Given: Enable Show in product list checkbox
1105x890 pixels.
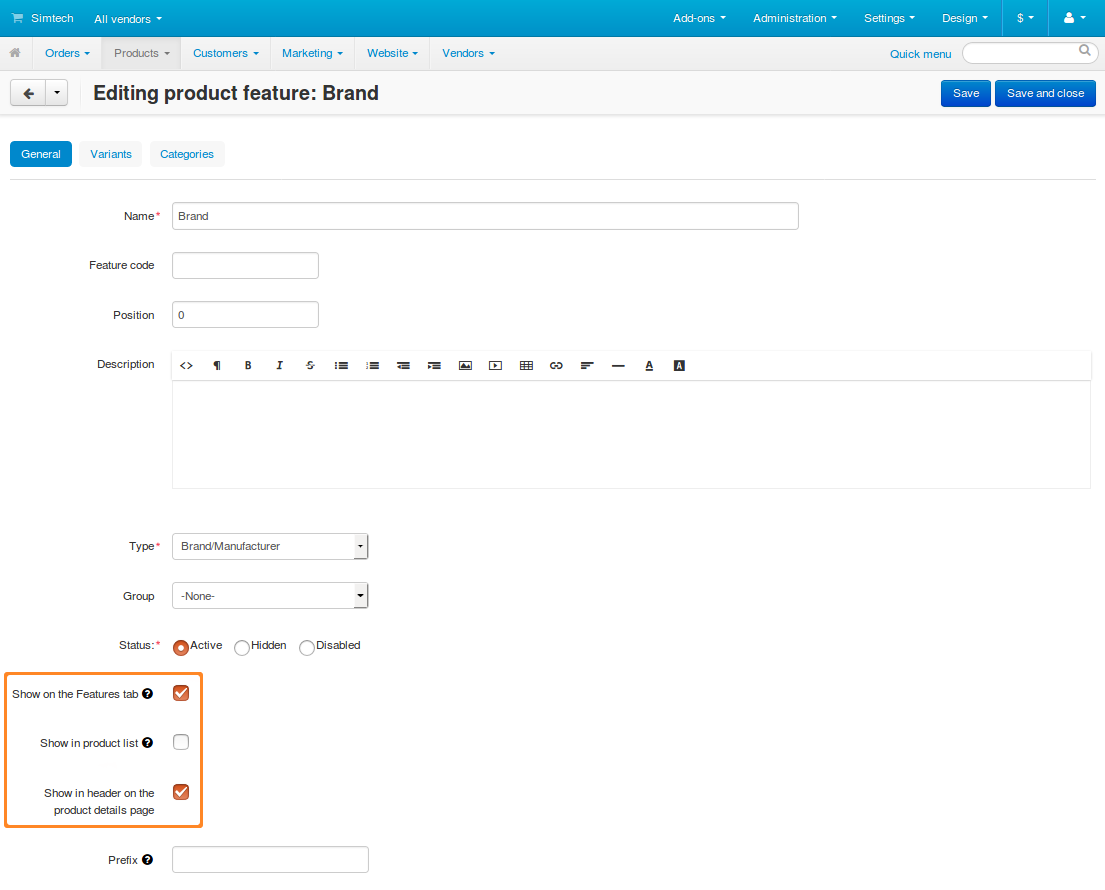Looking at the screenshot, I should tap(181, 742).
